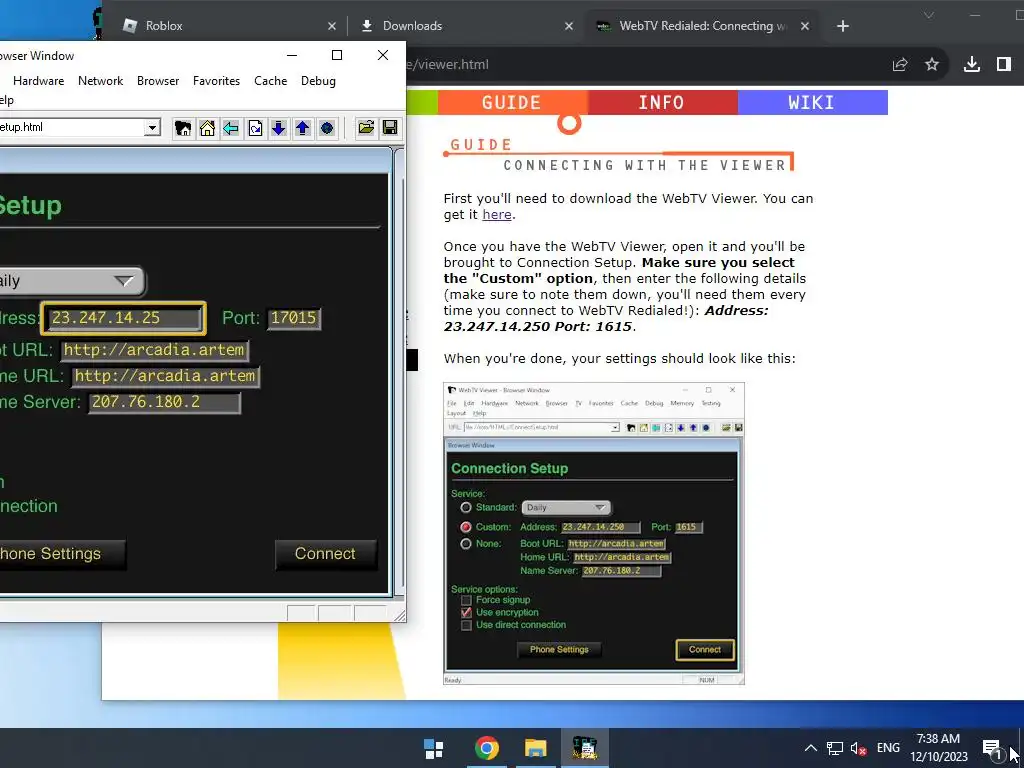Screen dimensions: 1024x768
Task: Click the Connection Setup example screenshot
Action: click(594, 534)
